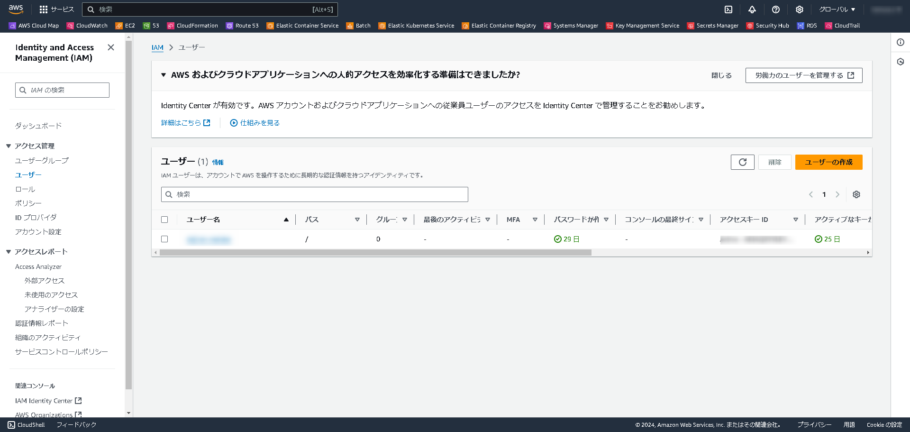
Task: Open CloudFormation bookmark
Action: pos(193,26)
